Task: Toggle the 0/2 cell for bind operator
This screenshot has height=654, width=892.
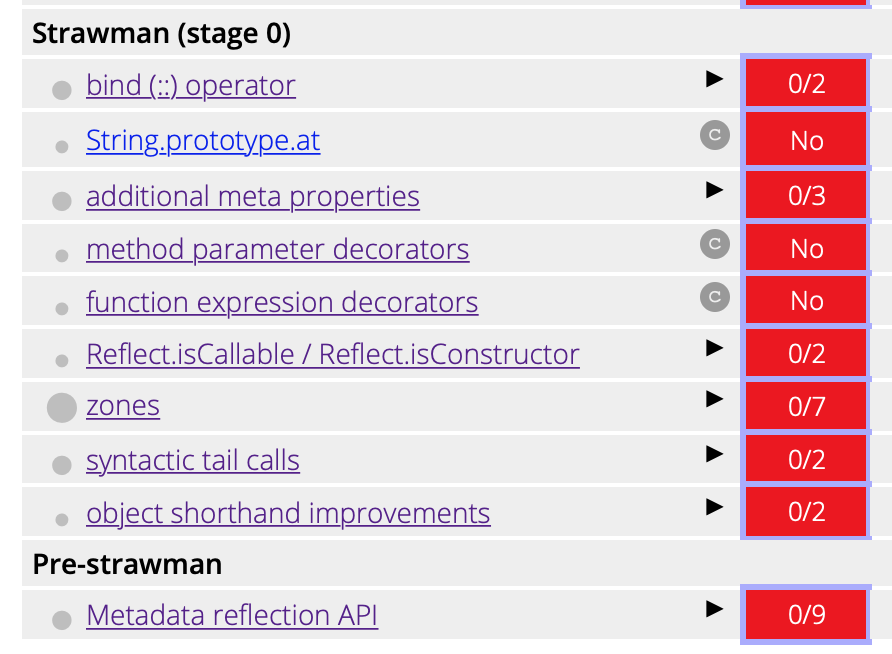Action: coord(806,83)
